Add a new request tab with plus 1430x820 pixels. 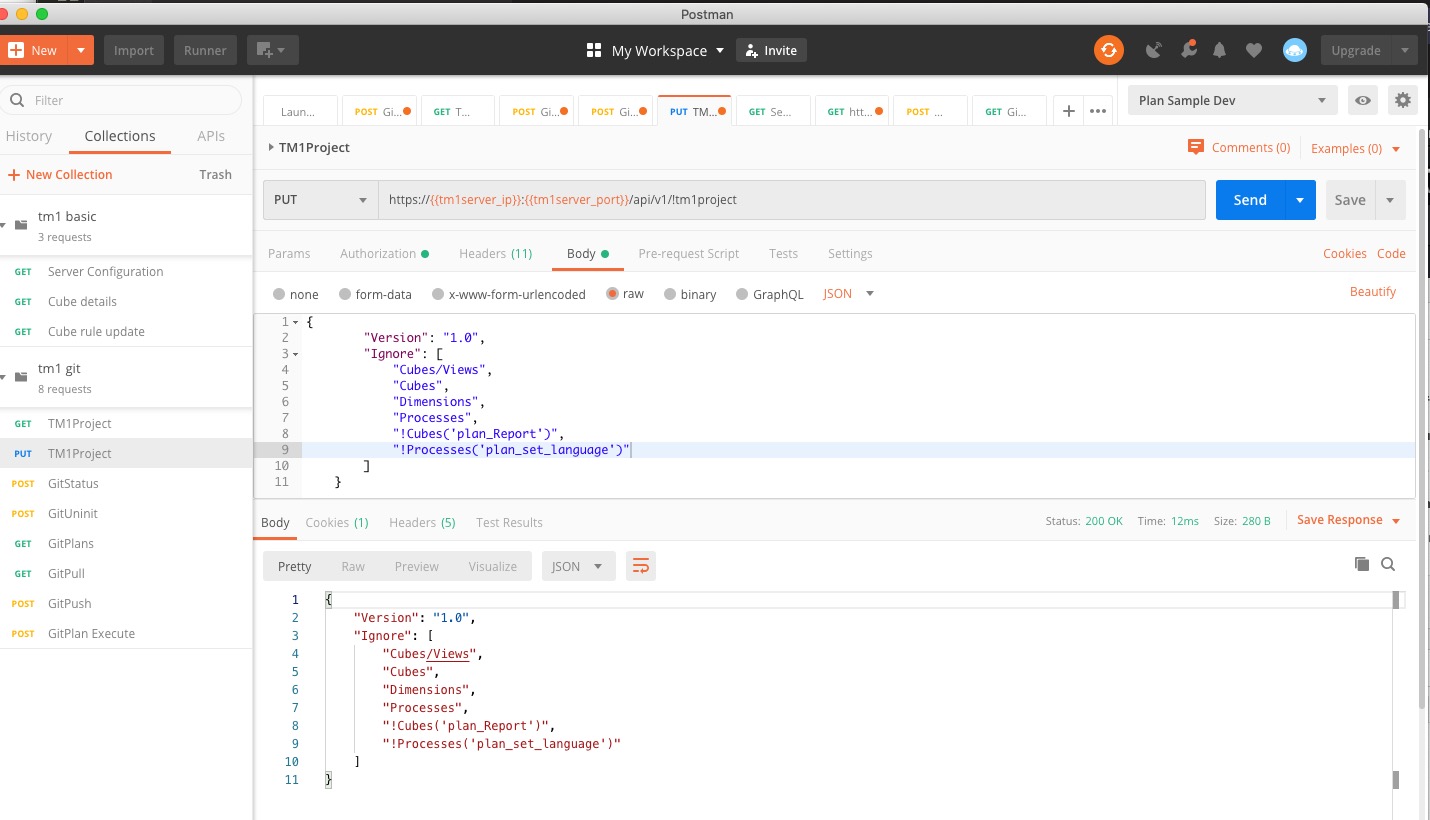[1068, 111]
